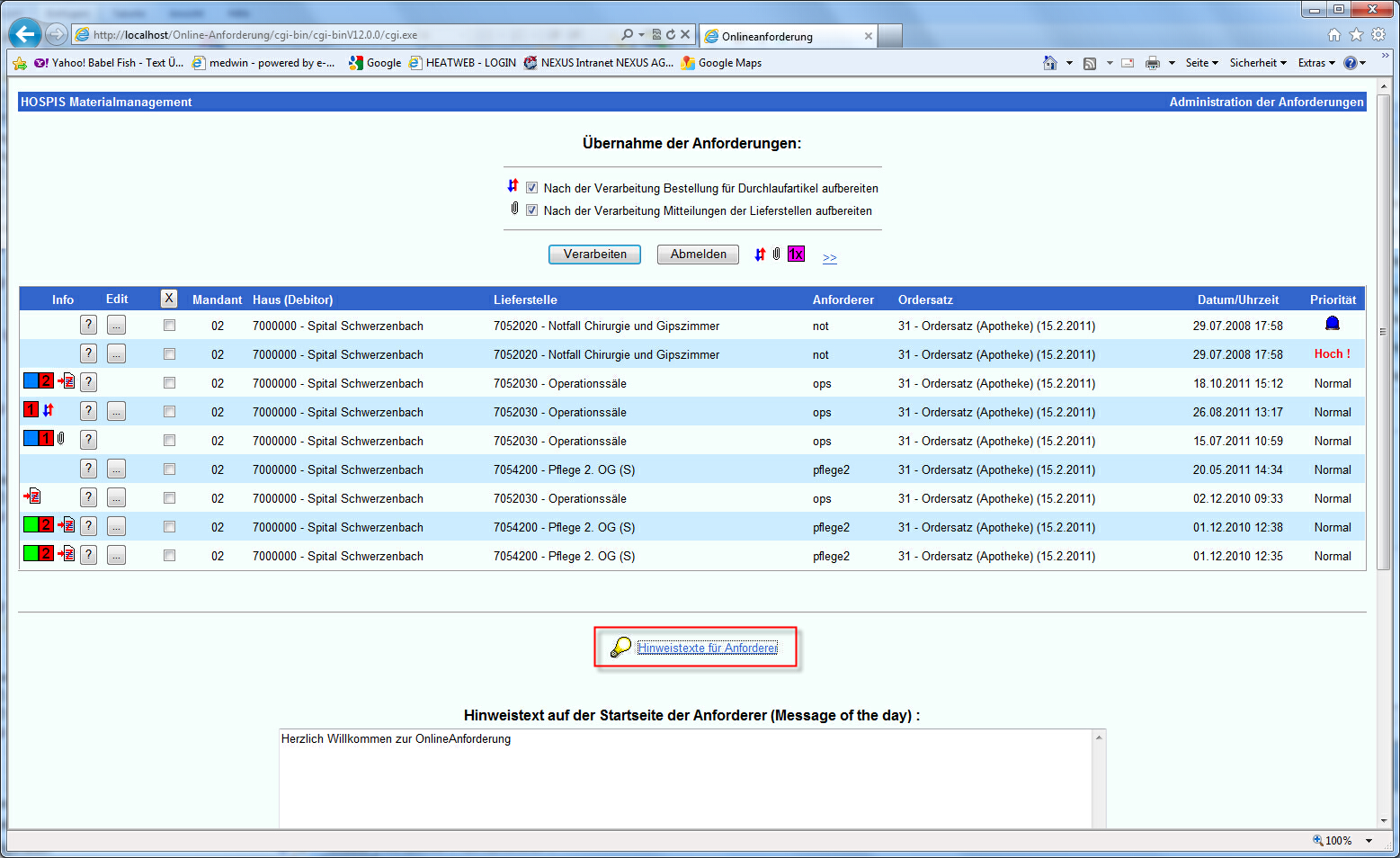Click green-red 2 status swatch in 01.12.2010 12:38 row

39,524
